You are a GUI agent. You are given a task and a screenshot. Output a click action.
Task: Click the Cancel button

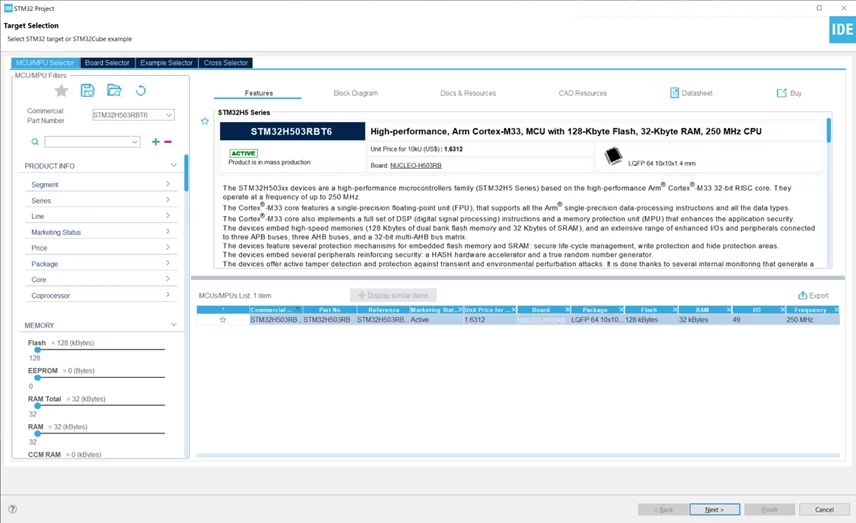(824, 509)
